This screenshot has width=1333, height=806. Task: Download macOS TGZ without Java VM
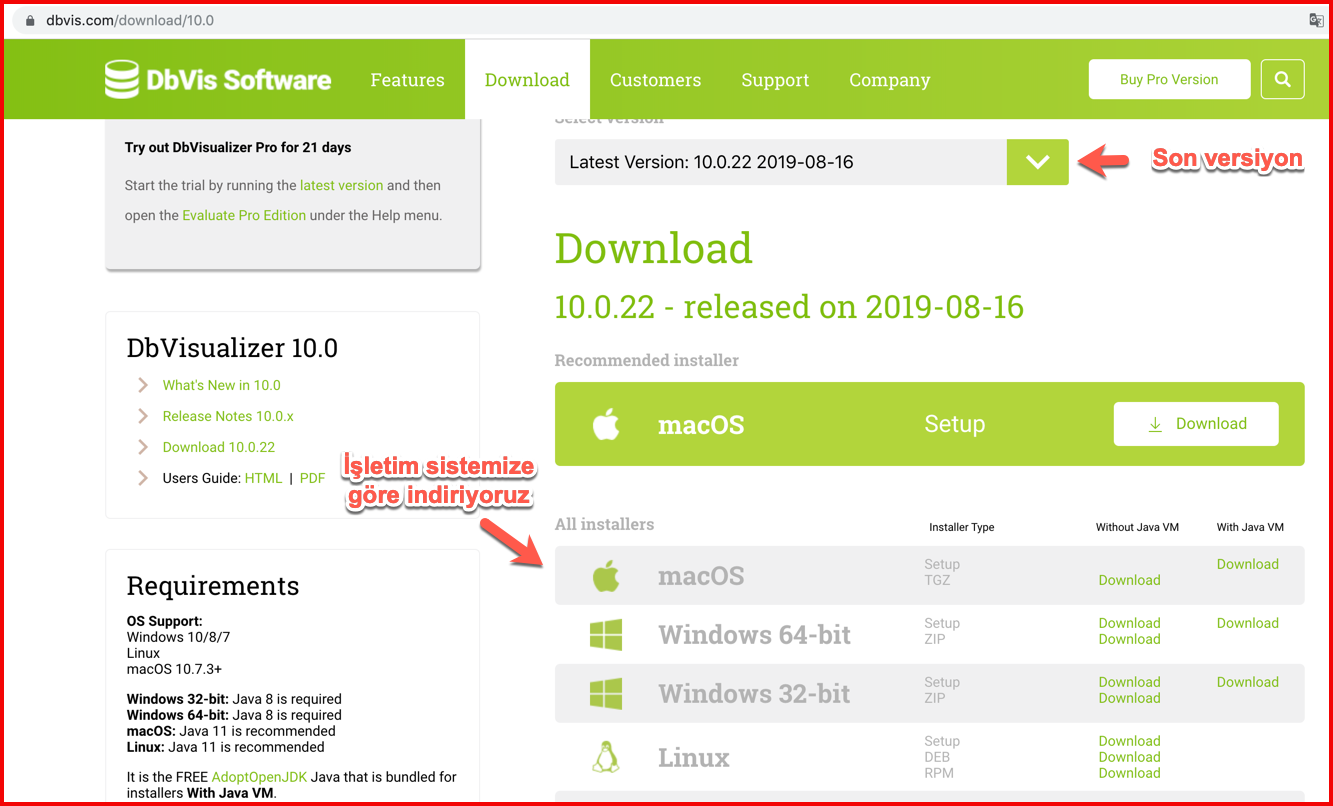pos(1129,580)
